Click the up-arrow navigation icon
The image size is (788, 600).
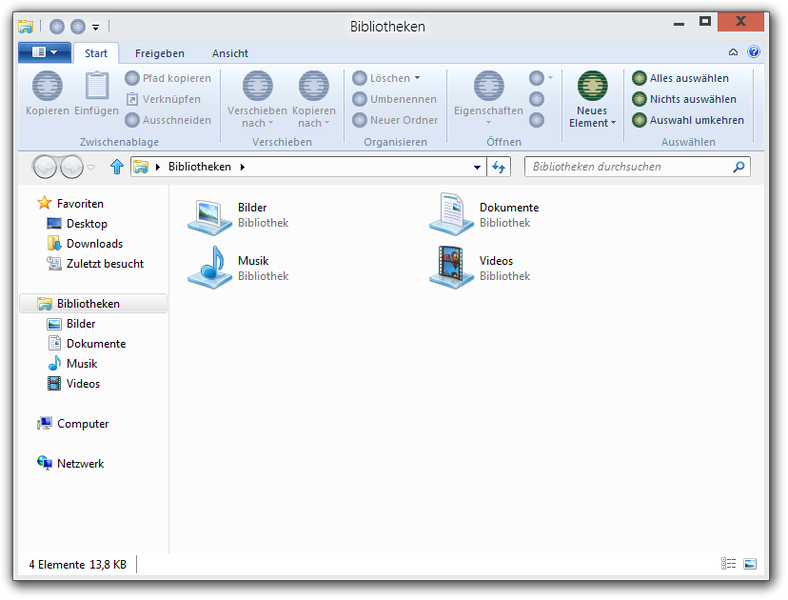[117, 167]
